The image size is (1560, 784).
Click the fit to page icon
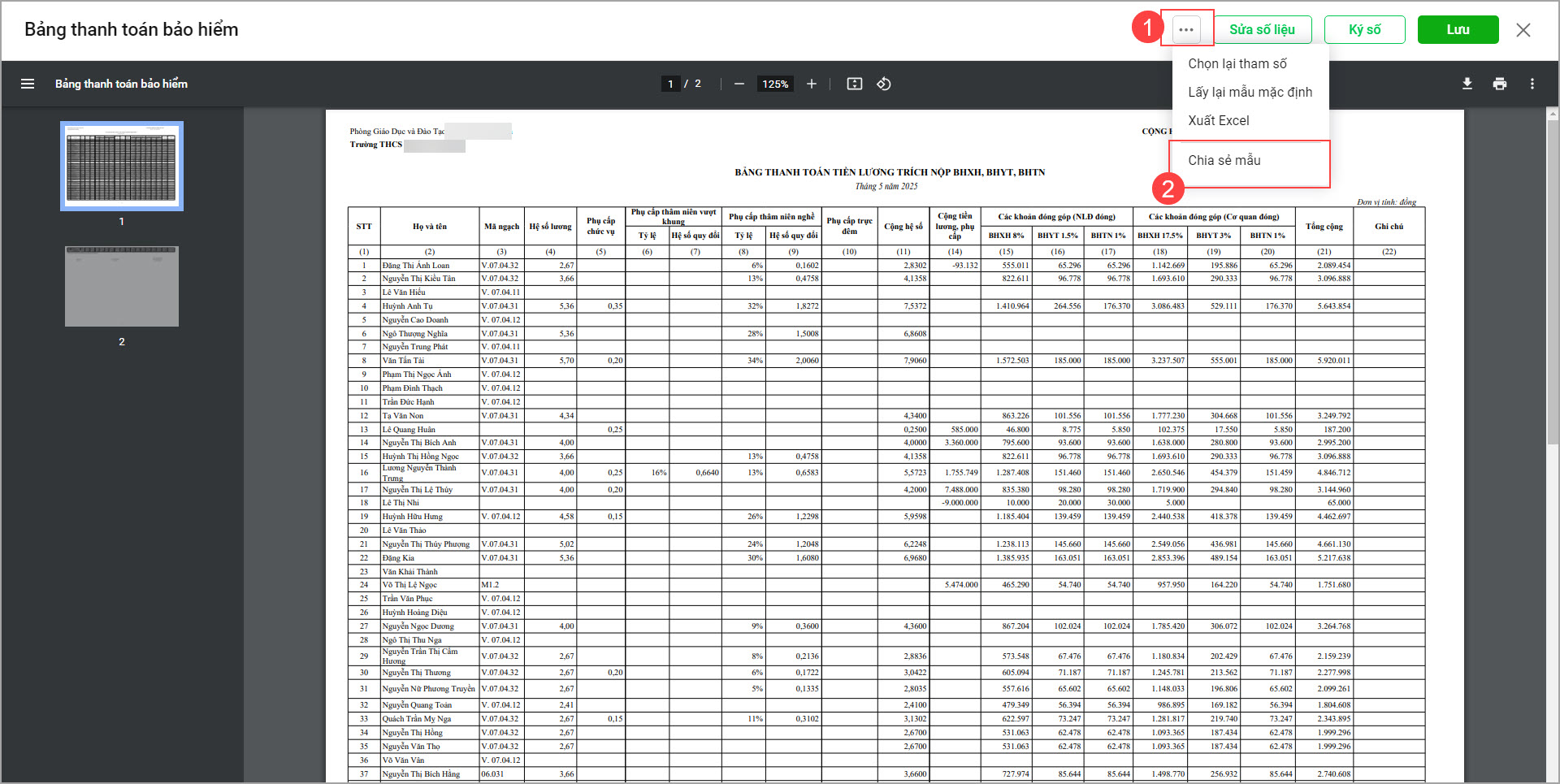pyautogui.click(x=854, y=84)
